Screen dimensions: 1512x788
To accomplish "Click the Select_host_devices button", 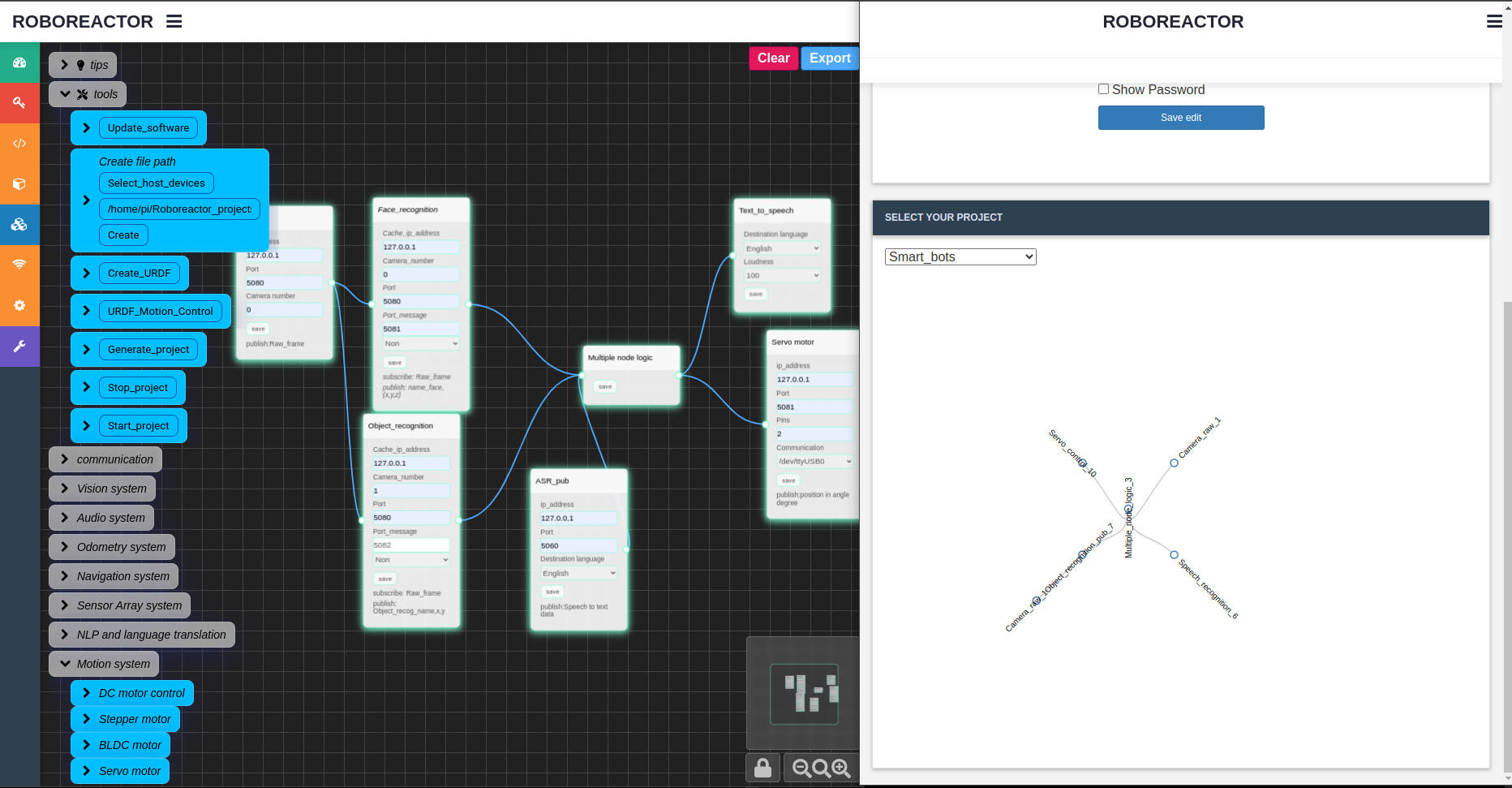I will pyautogui.click(x=157, y=183).
